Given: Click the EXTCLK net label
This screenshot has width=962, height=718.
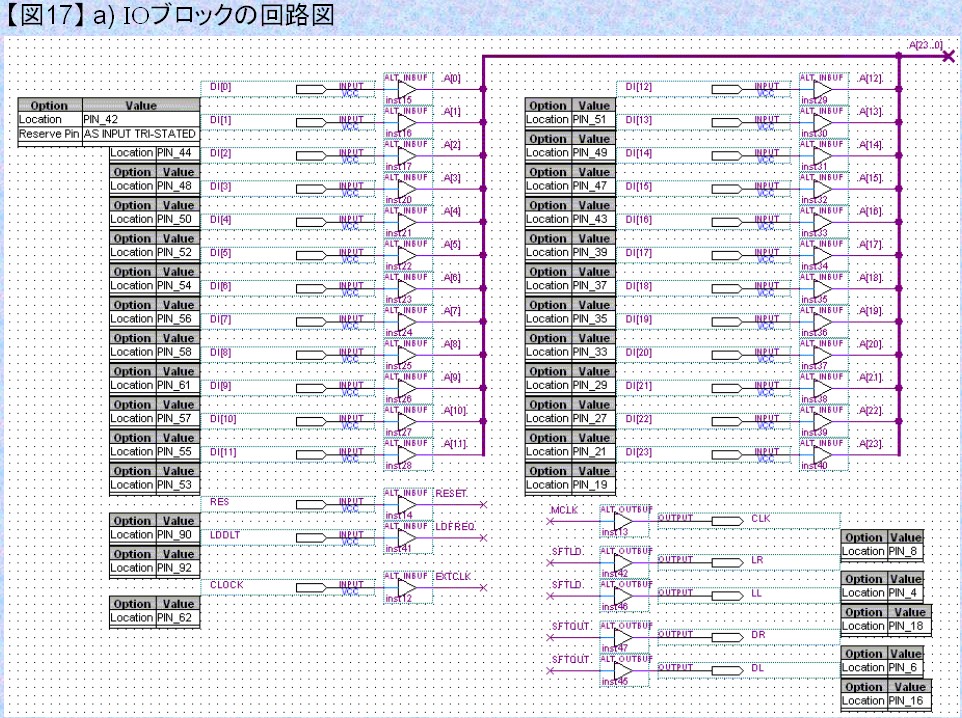Looking at the screenshot, I should pyautogui.click(x=453, y=576).
